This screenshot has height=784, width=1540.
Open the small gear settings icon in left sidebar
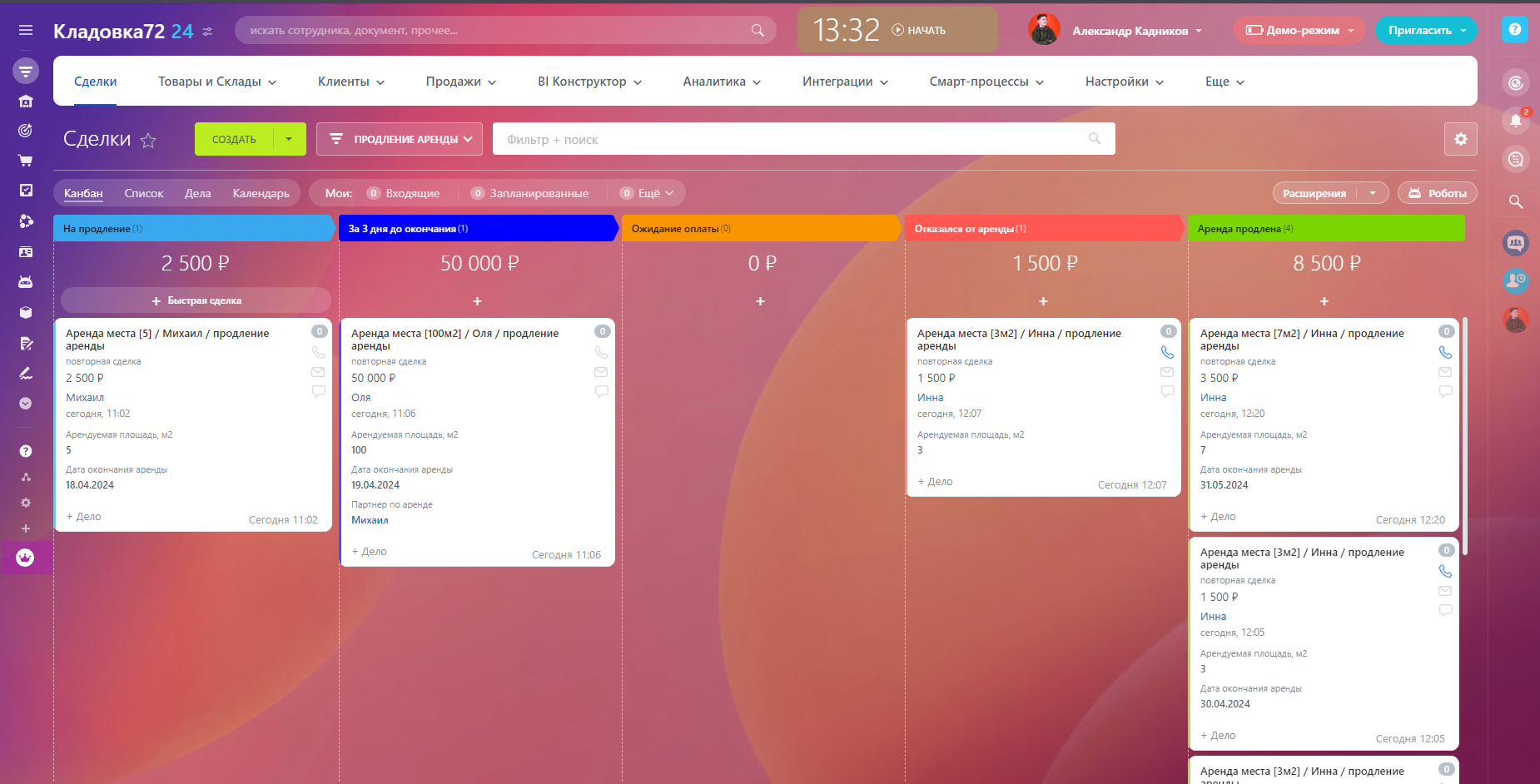click(26, 503)
